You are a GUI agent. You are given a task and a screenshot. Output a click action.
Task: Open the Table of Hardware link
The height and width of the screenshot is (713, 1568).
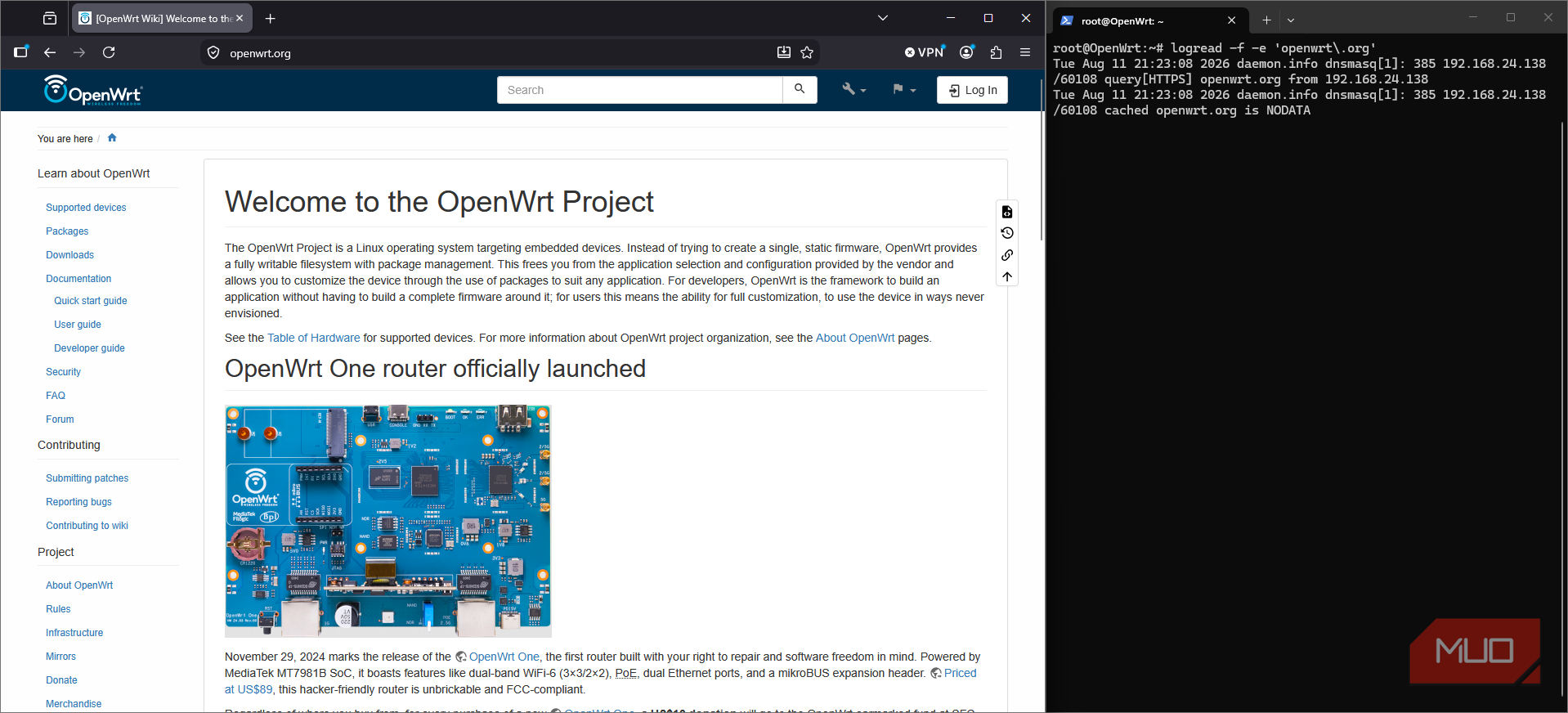313,338
